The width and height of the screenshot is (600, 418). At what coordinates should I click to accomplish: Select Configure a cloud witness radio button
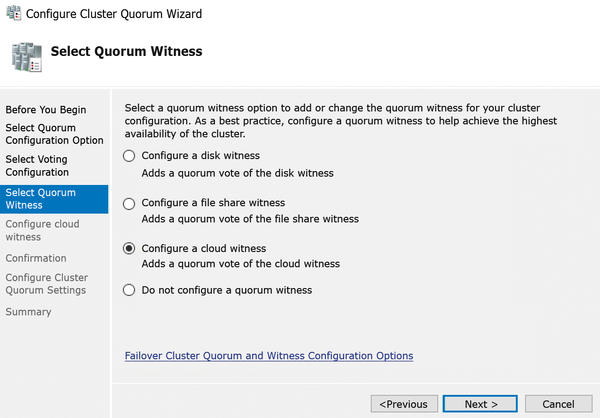(x=129, y=248)
